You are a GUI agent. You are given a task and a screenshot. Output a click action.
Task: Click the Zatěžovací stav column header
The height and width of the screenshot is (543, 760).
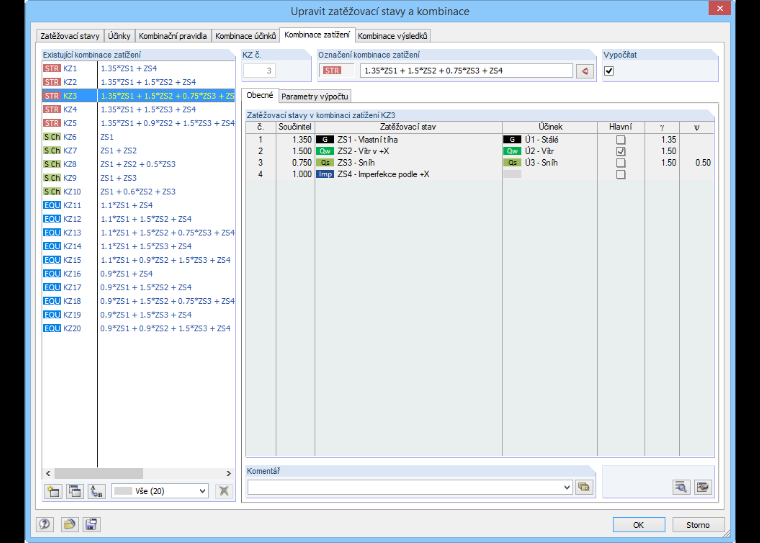click(x=408, y=127)
